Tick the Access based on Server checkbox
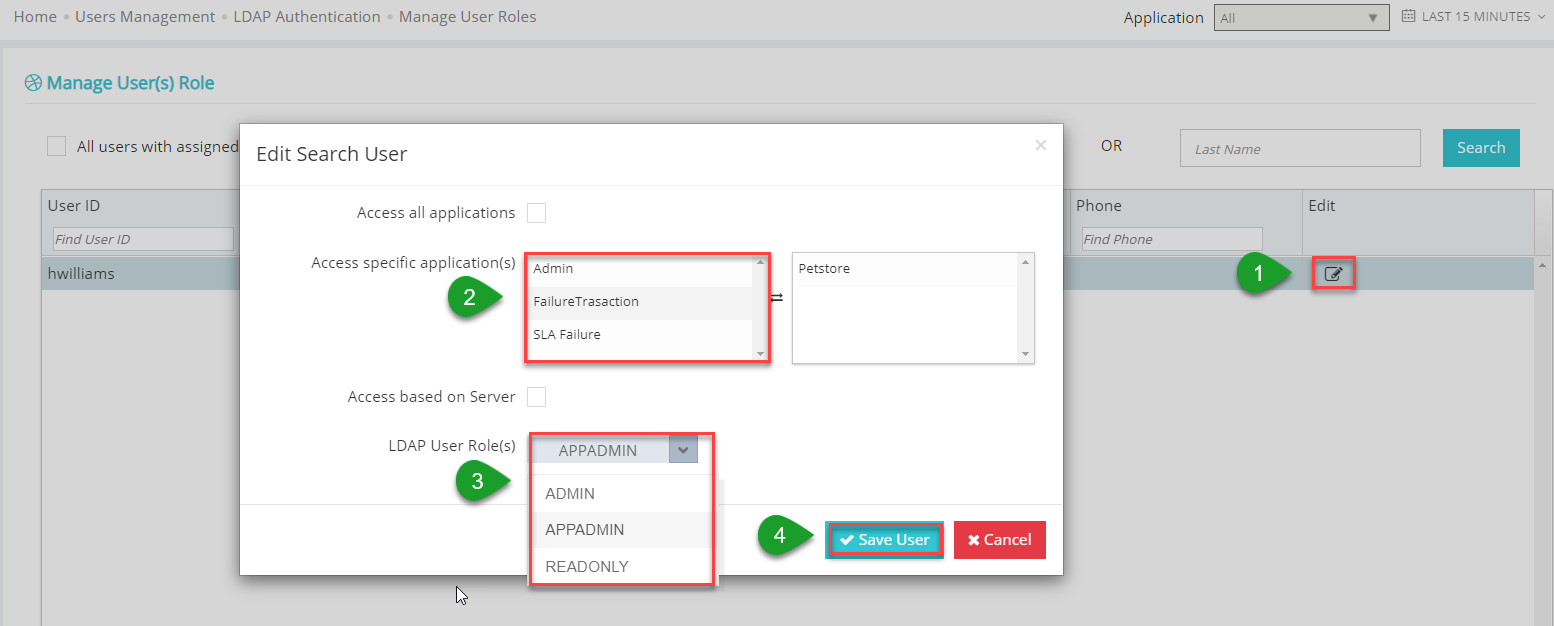 coord(537,397)
